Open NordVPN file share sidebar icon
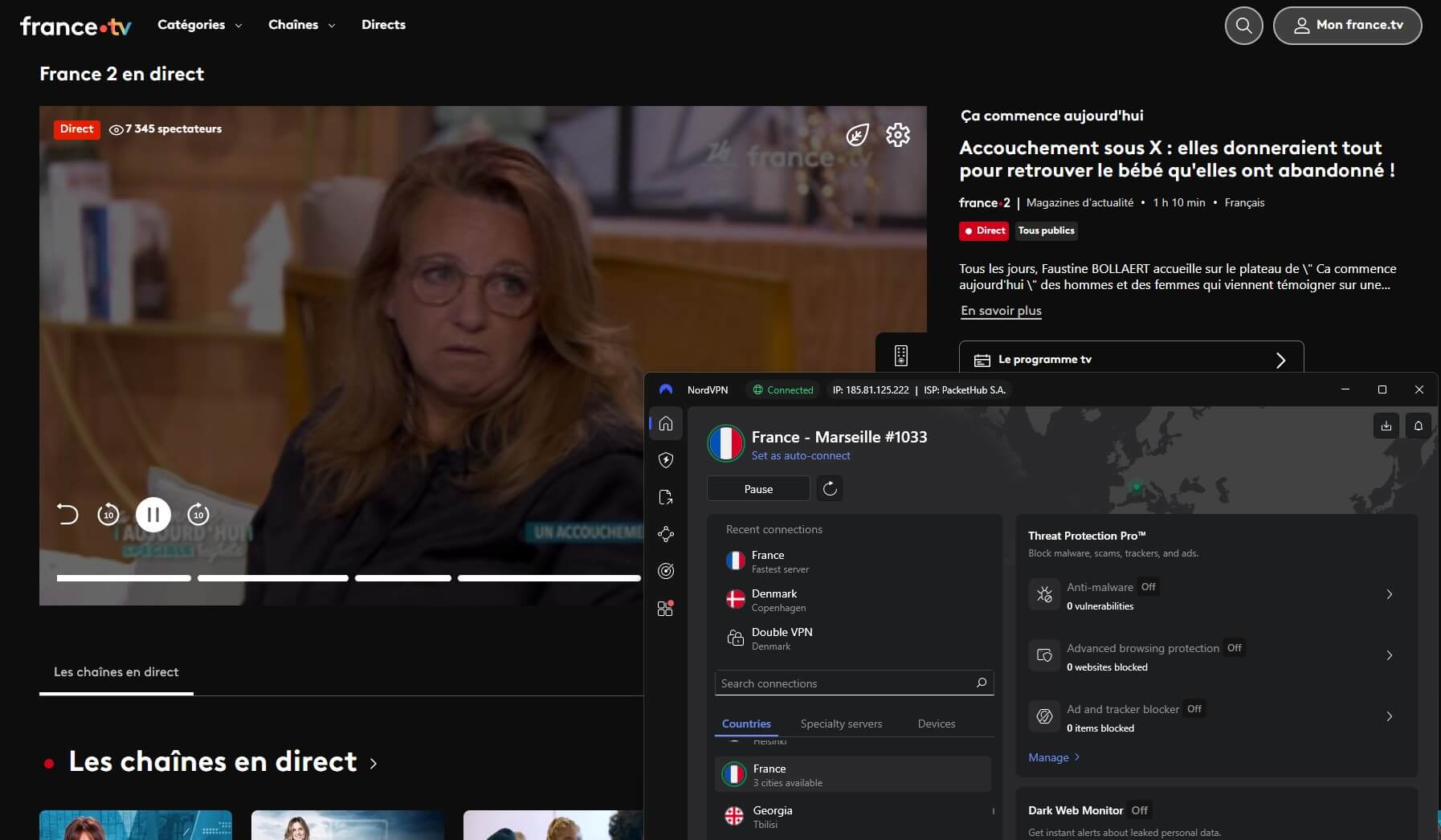This screenshot has height=840, width=1441. point(666,497)
